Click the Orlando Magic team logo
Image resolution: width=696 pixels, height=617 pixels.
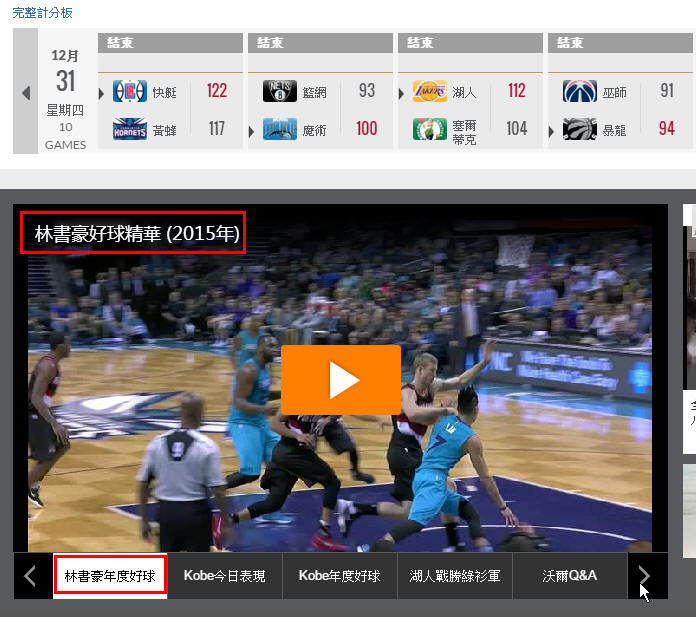[280, 129]
